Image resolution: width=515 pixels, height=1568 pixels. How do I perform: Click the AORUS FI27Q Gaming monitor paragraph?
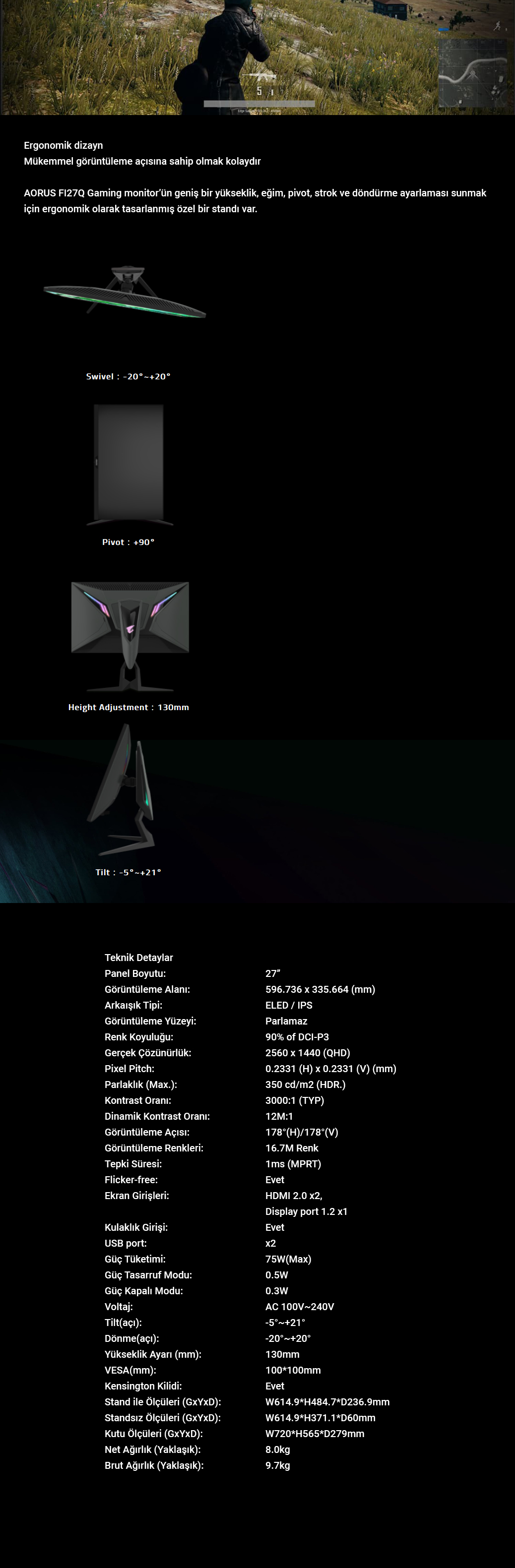255,201
